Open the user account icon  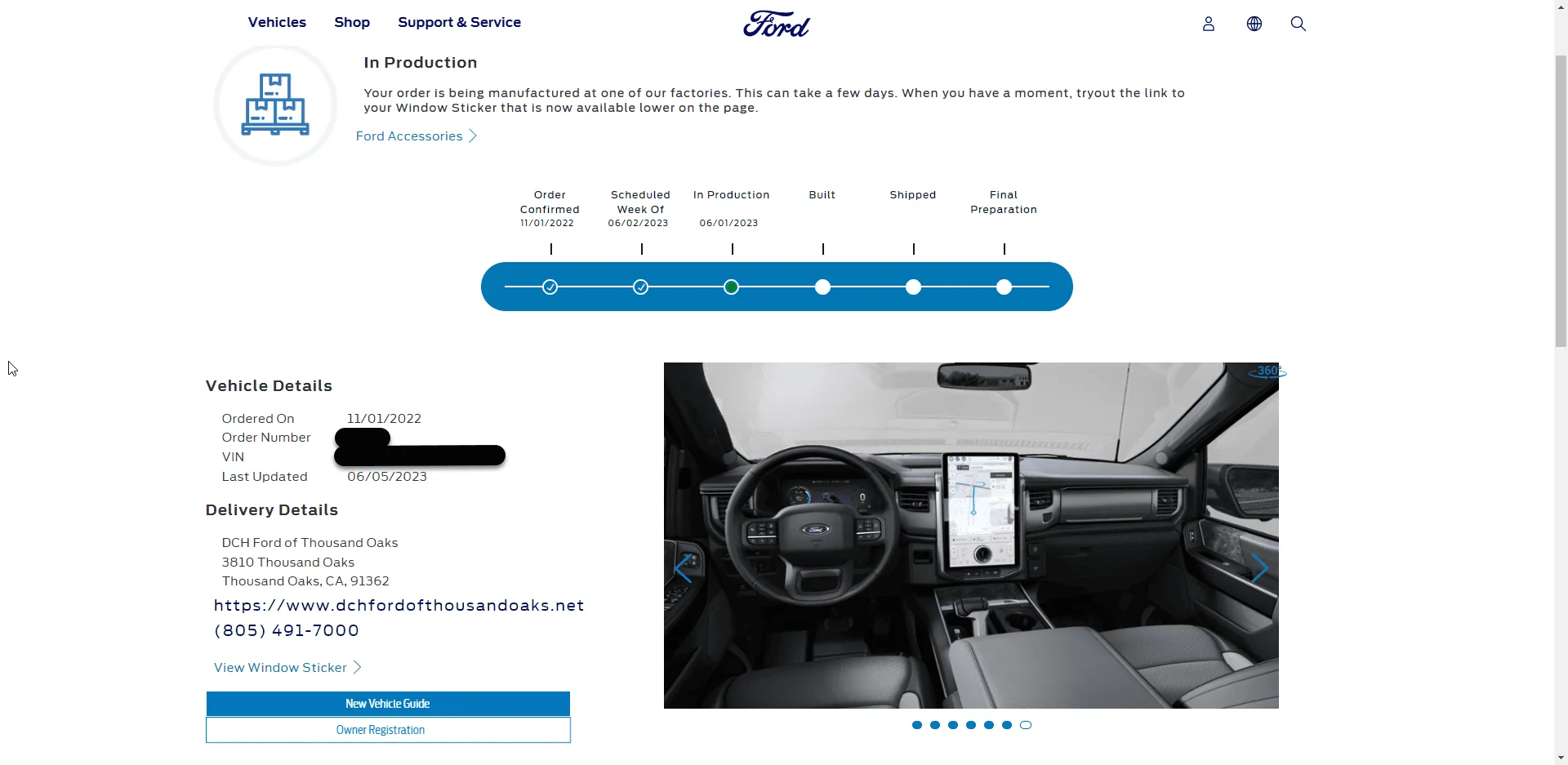[x=1209, y=24]
